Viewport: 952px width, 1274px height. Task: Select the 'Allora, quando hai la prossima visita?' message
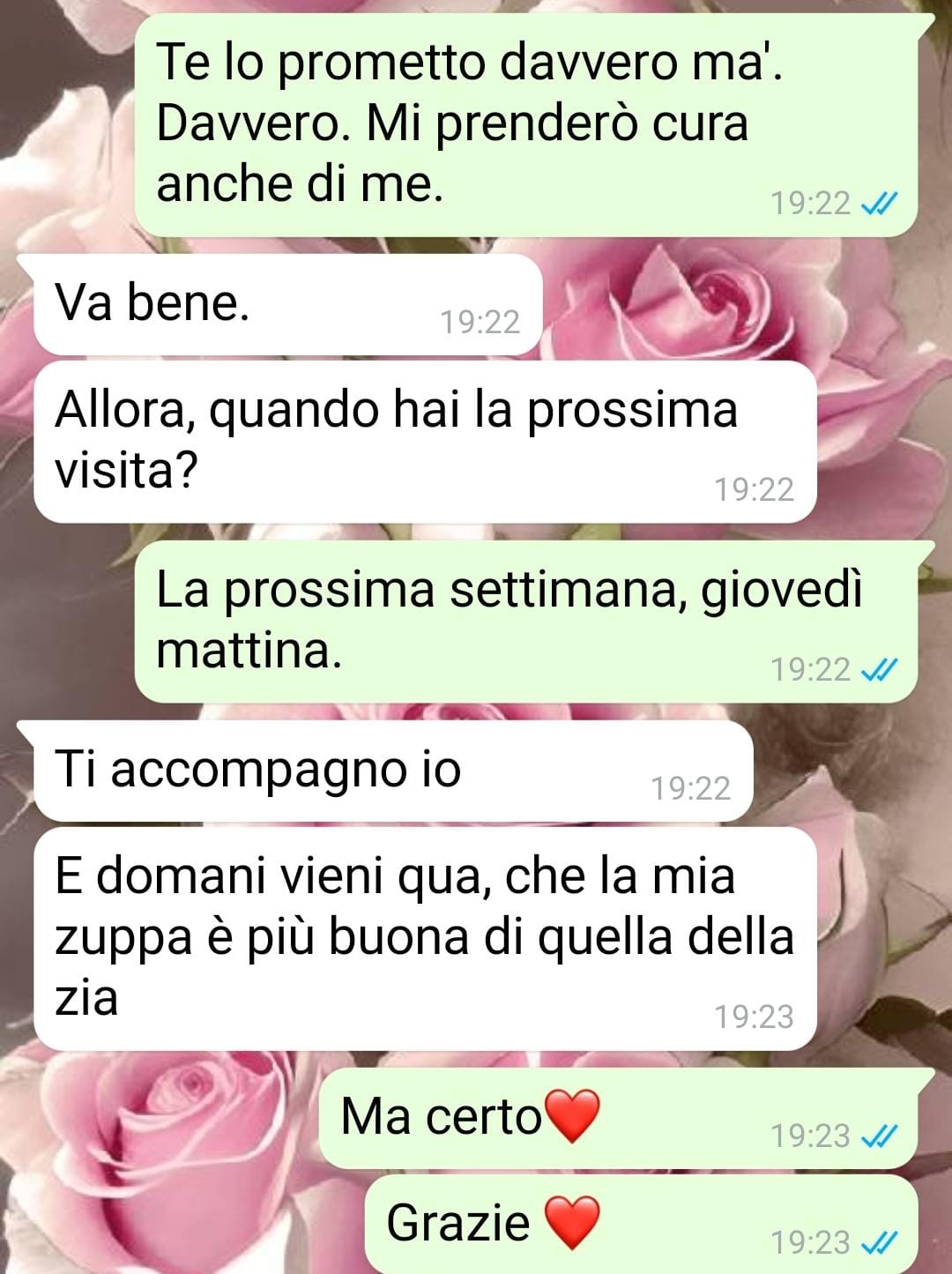tap(425, 442)
